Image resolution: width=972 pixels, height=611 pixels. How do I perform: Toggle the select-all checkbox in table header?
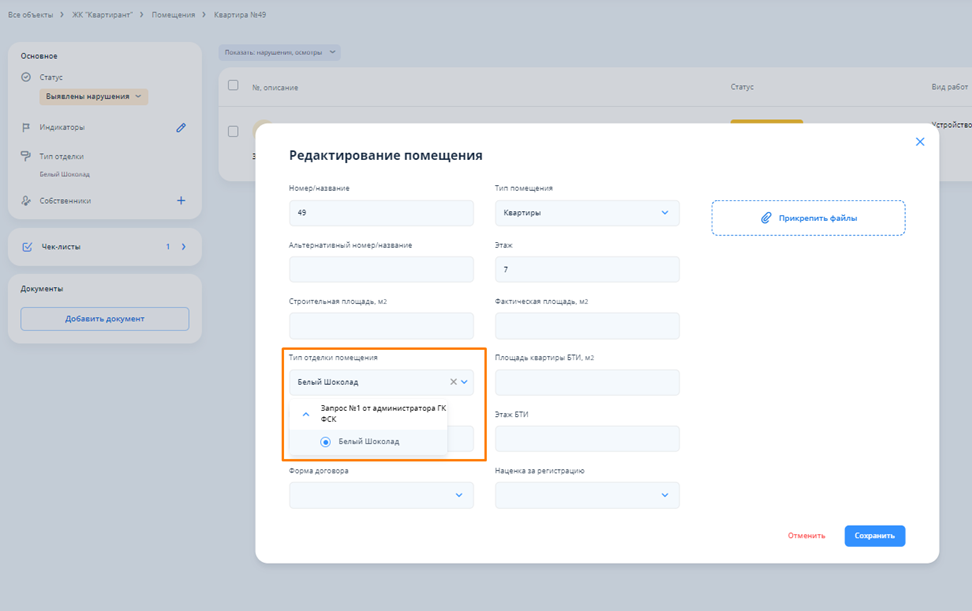tap(233, 86)
